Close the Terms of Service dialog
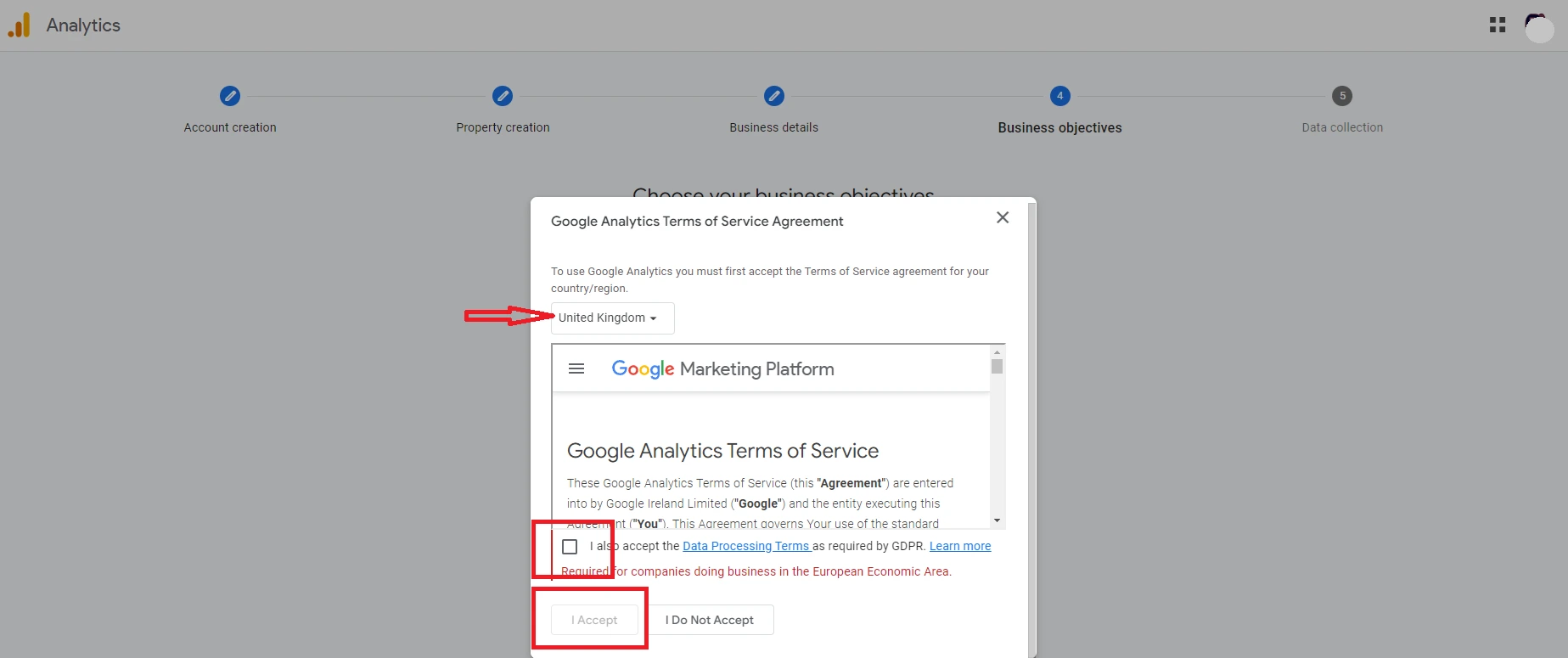The width and height of the screenshot is (1568, 658). point(1003,217)
